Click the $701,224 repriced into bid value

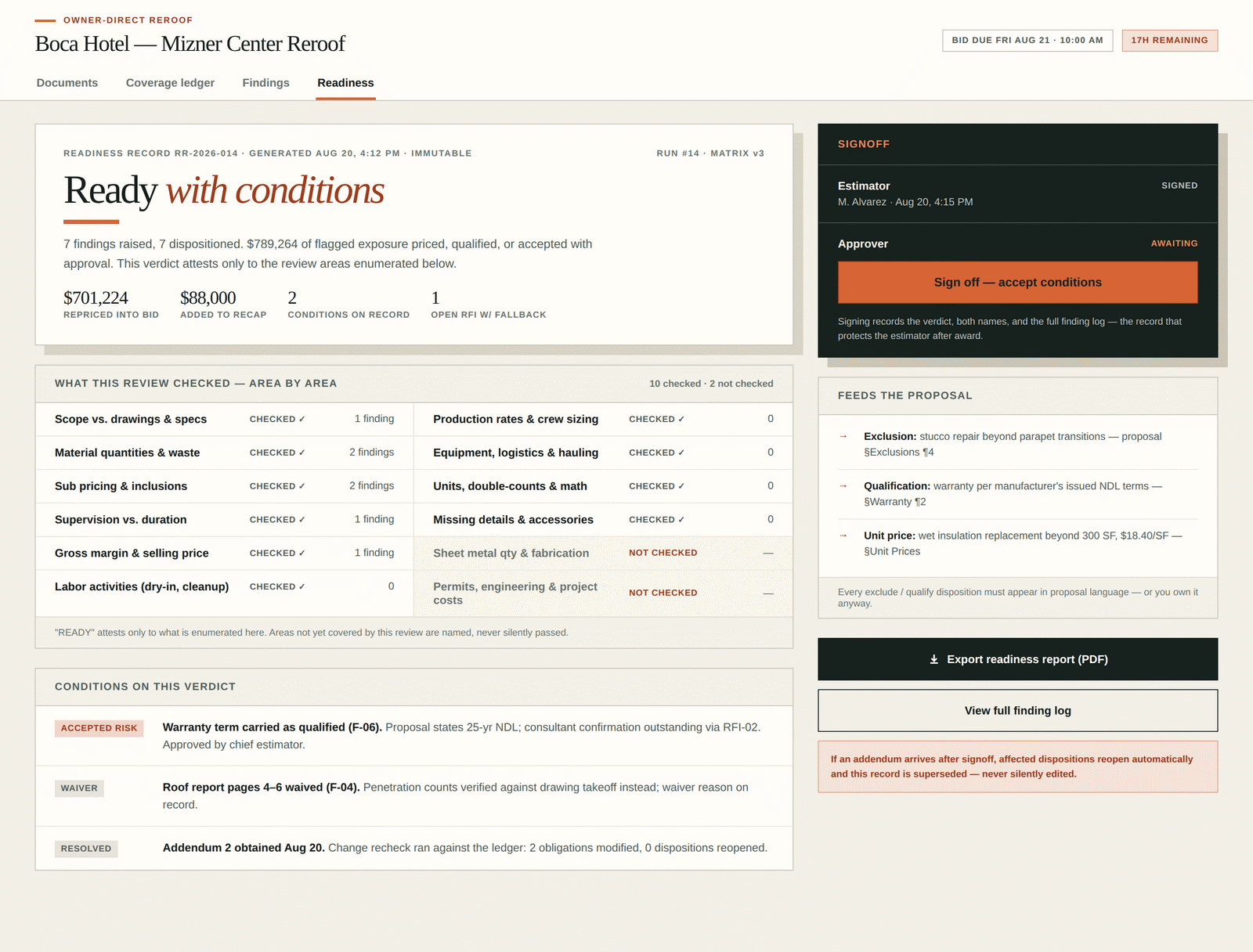point(96,298)
